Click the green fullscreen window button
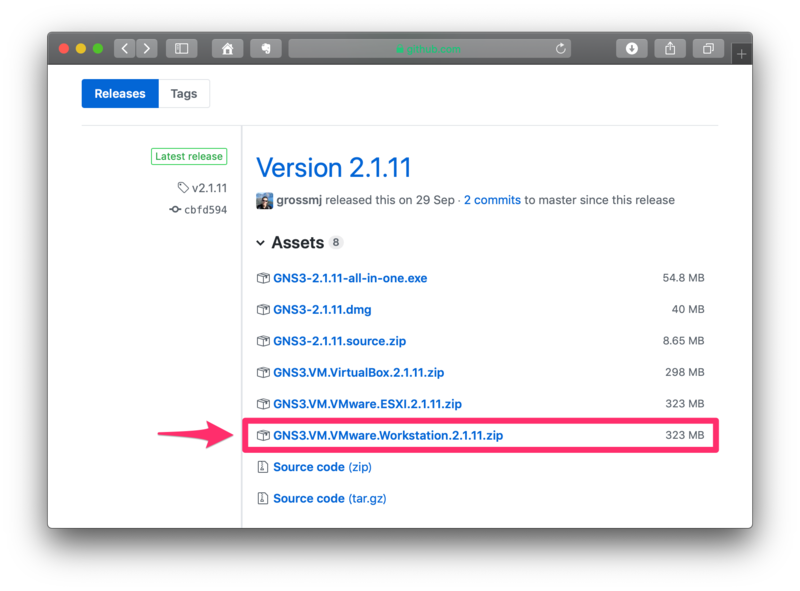Viewport: 800px width, 591px height. click(98, 48)
